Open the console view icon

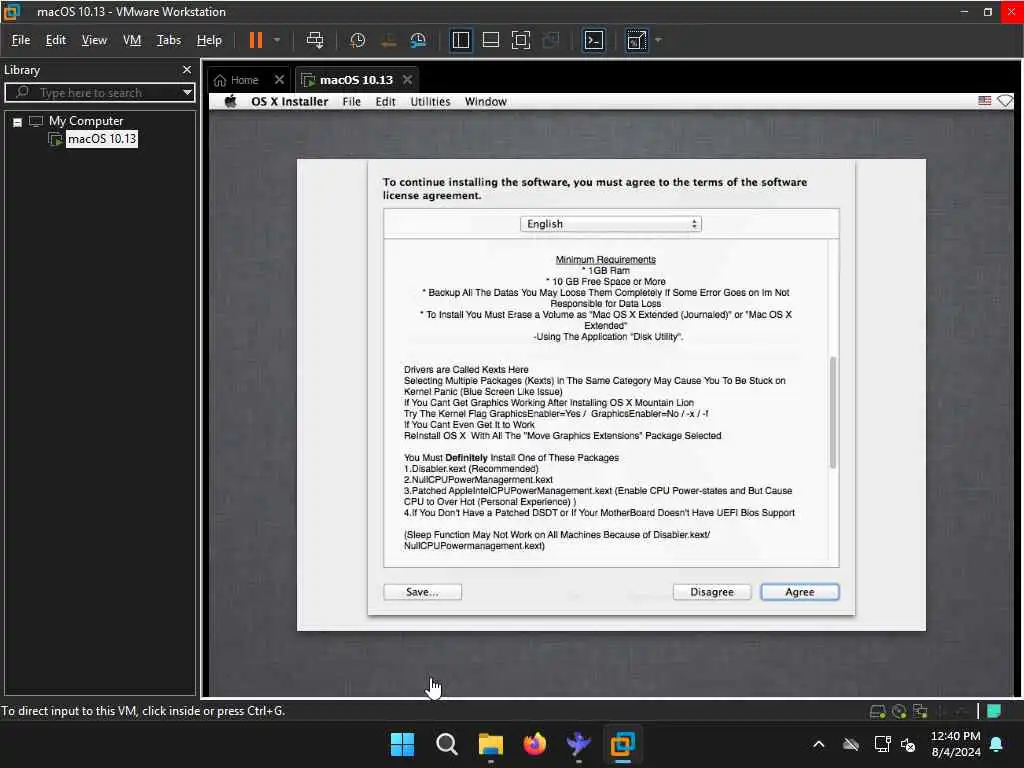pos(594,40)
